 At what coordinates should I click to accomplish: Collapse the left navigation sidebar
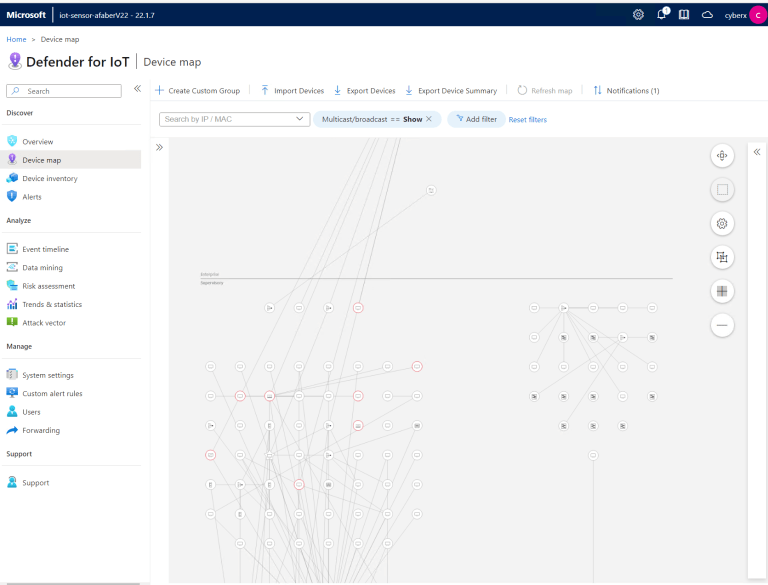click(x=137, y=89)
